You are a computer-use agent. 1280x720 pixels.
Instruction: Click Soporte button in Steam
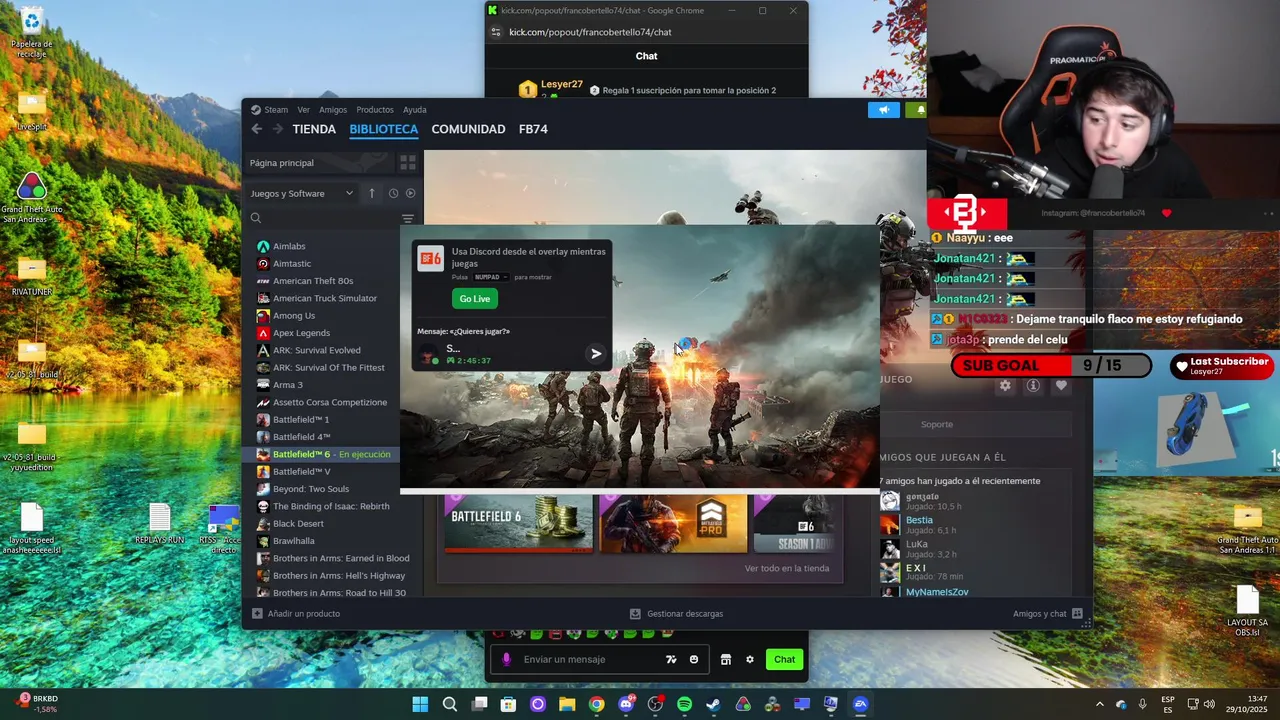point(937,424)
